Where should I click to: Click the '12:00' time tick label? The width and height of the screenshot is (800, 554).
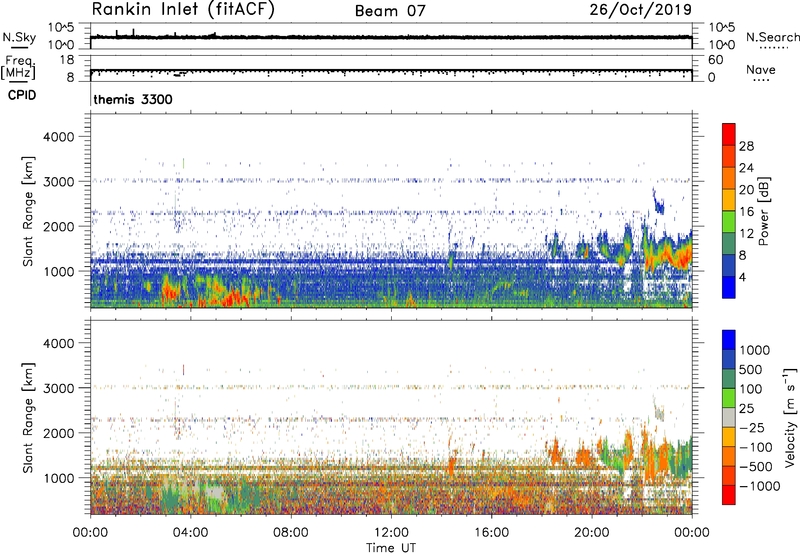point(391,533)
